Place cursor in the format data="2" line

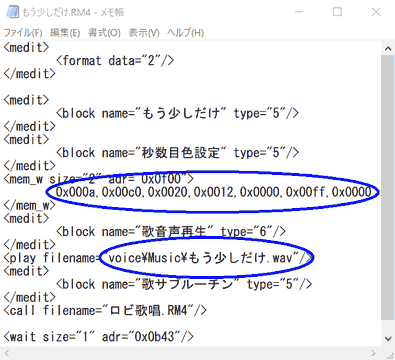click(115, 61)
